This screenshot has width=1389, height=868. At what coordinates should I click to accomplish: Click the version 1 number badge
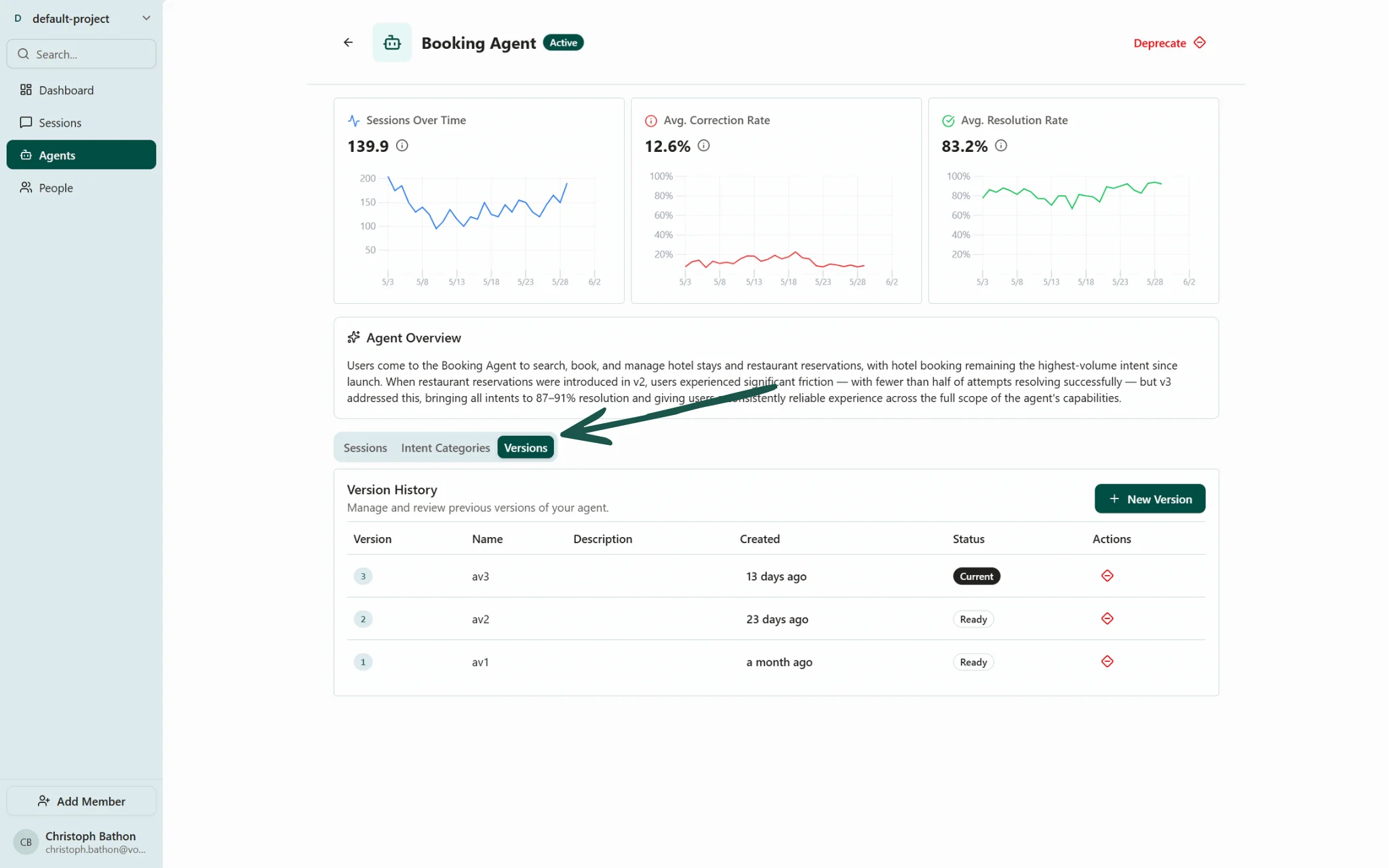(x=363, y=662)
